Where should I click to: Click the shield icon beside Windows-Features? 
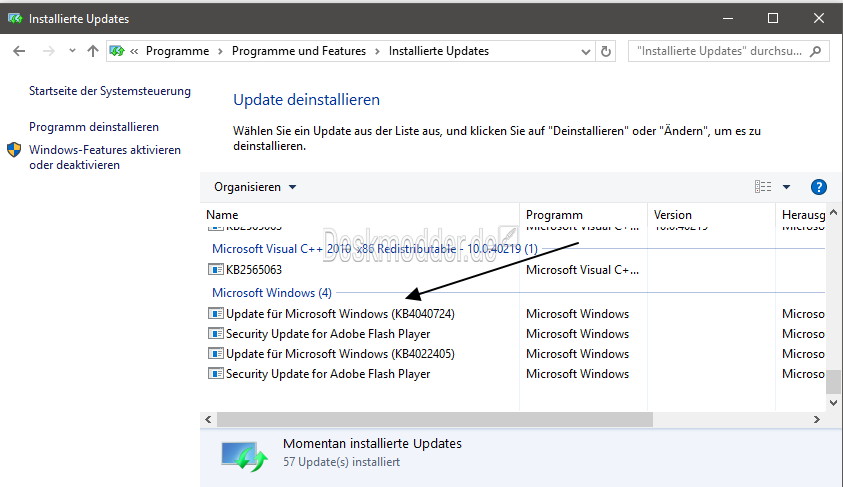click(14, 150)
